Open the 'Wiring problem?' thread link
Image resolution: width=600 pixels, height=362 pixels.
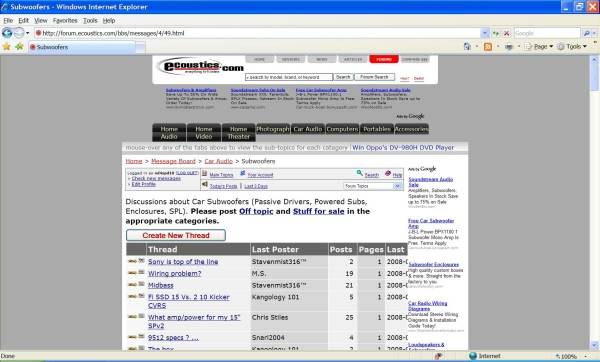point(174,274)
